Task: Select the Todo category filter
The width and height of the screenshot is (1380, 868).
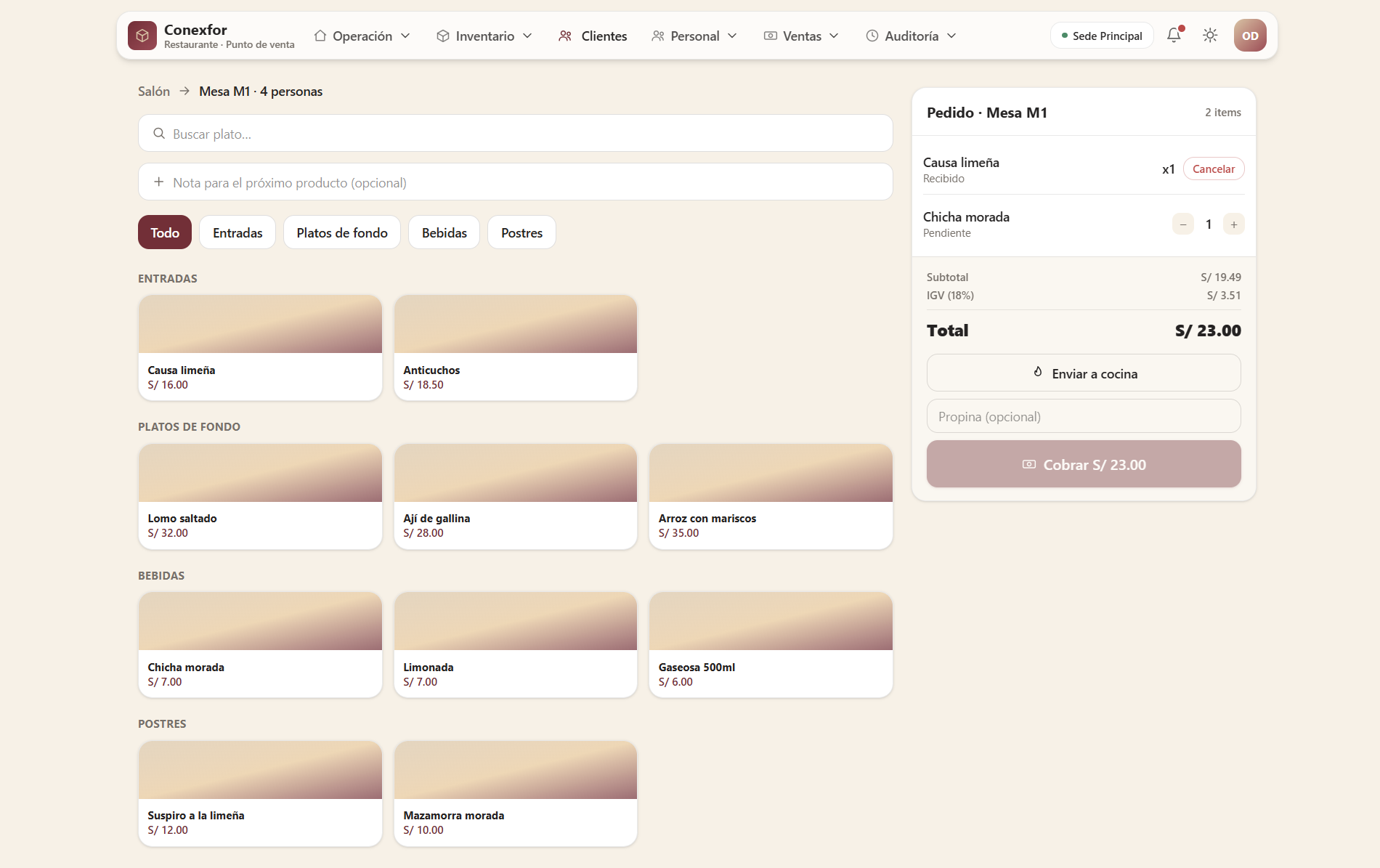Action: [x=165, y=232]
